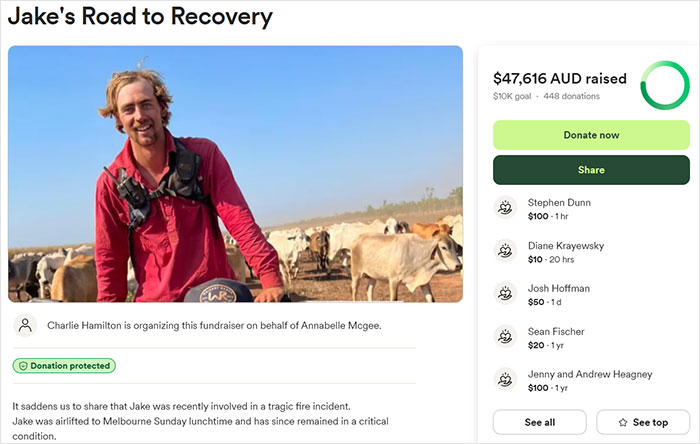The width and height of the screenshot is (700, 444).
Task: Click the donation icon next to Josh Hoffman
Action: pyautogui.click(x=505, y=294)
